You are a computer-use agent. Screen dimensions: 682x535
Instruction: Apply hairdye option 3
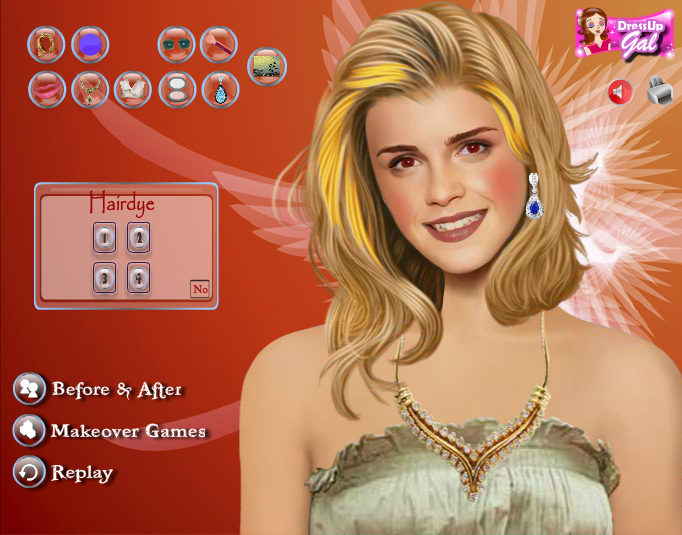104,278
